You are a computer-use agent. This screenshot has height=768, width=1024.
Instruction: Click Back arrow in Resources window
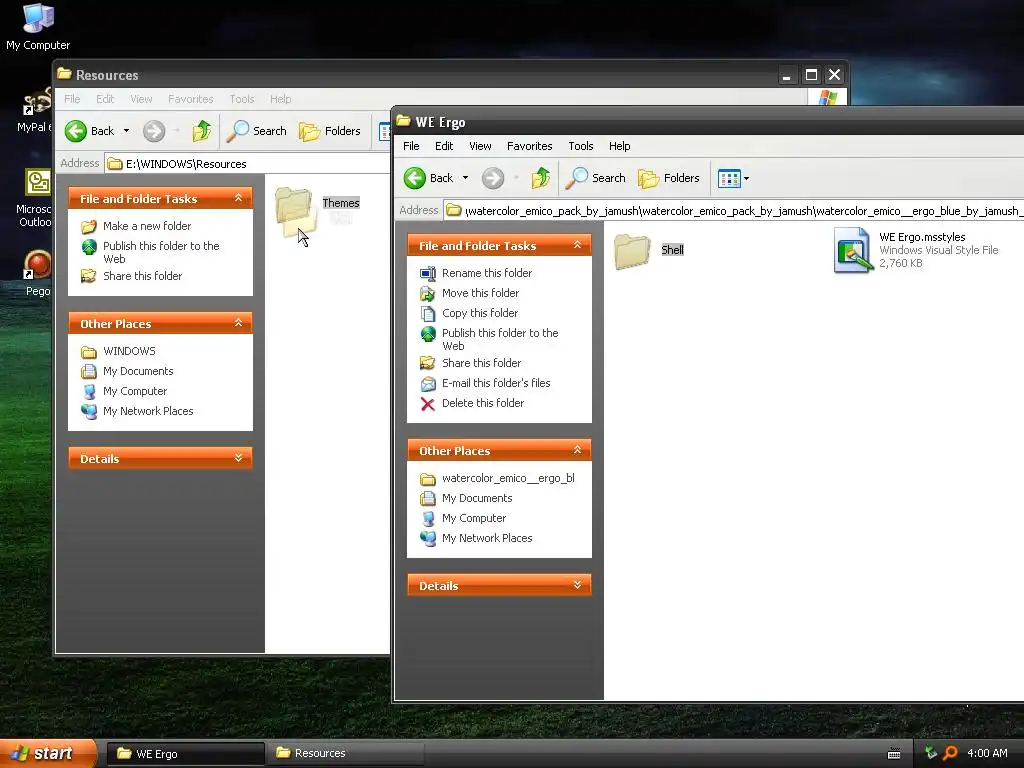76,131
